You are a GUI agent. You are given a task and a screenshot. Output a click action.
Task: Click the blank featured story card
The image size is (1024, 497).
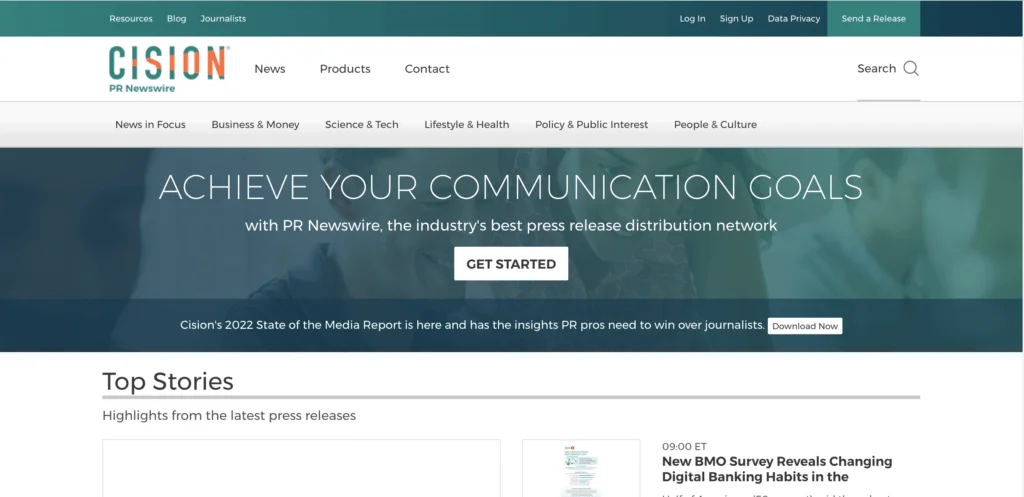tap(301, 468)
